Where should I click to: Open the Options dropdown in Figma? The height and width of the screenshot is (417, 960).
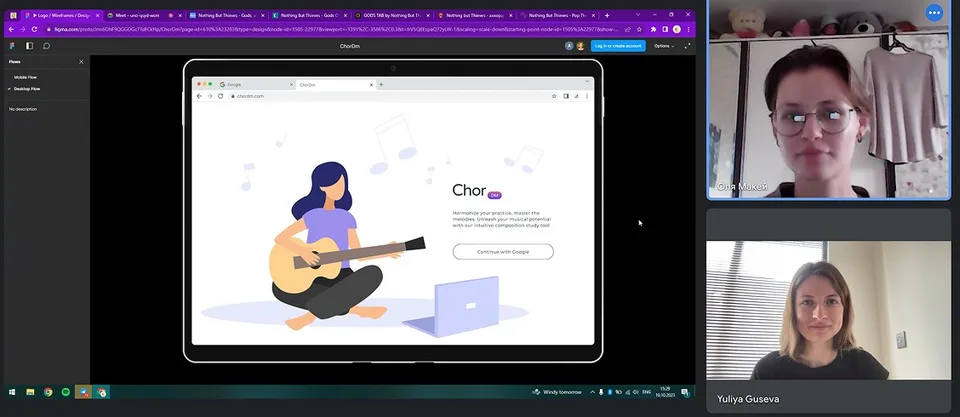664,46
